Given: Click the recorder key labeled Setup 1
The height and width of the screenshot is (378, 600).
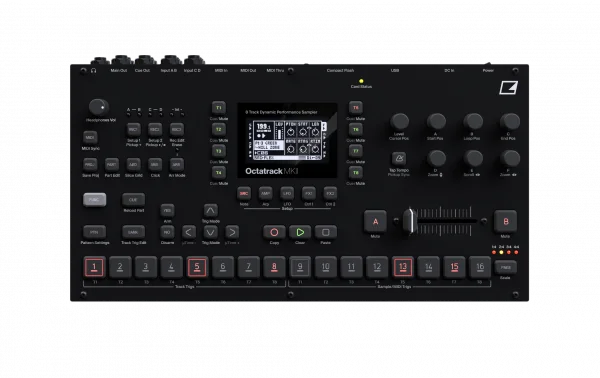Looking at the screenshot, I should click(133, 129).
